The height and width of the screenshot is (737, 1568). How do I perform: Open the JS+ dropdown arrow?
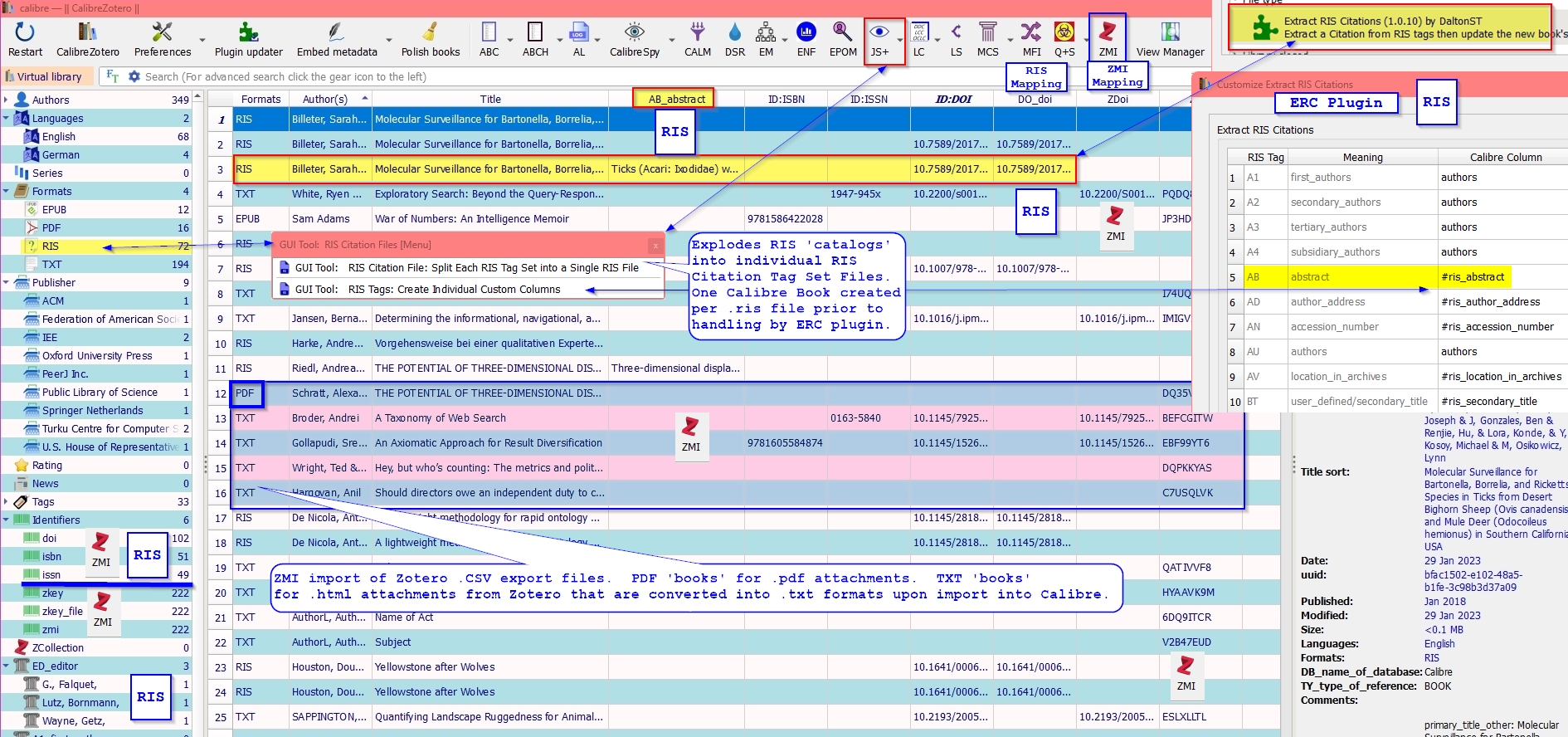899,40
